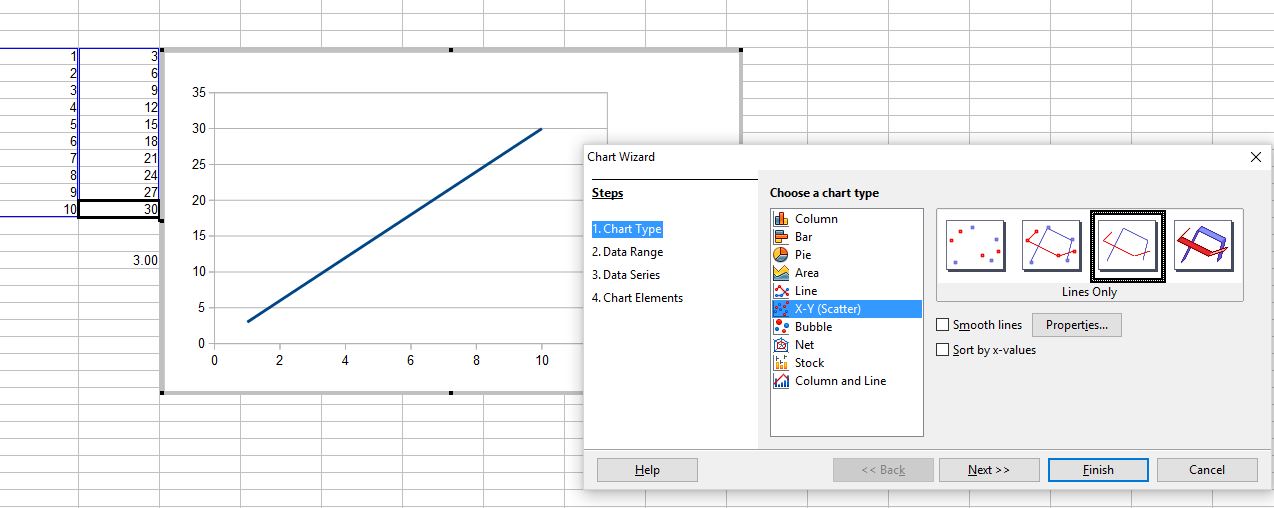The width and height of the screenshot is (1274, 508).
Task: Choose Points and Lines scatter variant
Action: coord(1051,246)
